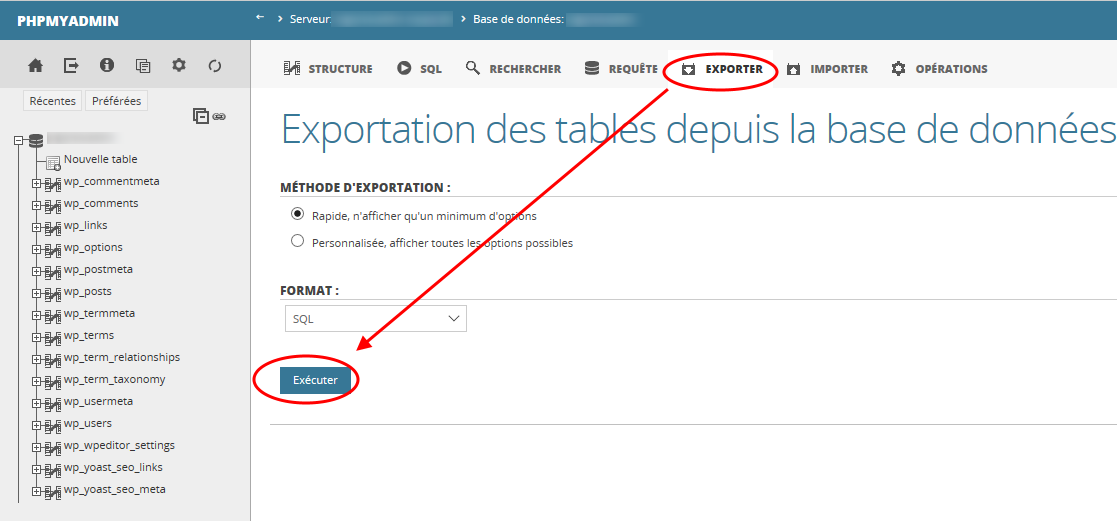This screenshot has height=521, width=1117.
Task: Click the Rechercher magnifier icon
Action: [x=473, y=68]
